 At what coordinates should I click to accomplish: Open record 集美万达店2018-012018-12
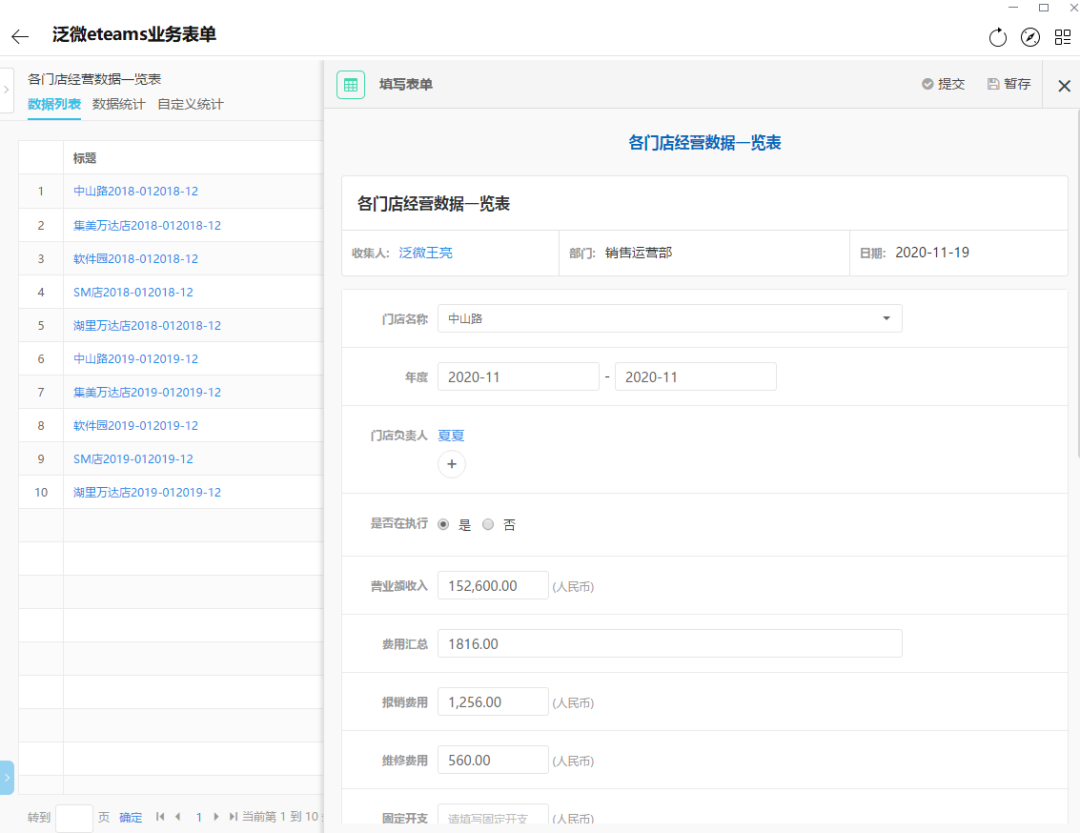click(147, 225)
